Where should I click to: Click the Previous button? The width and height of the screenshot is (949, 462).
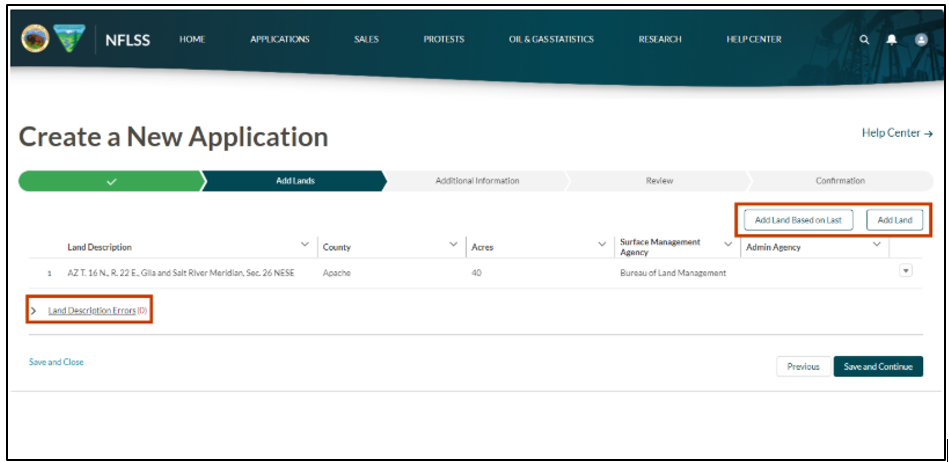(803, 366)
